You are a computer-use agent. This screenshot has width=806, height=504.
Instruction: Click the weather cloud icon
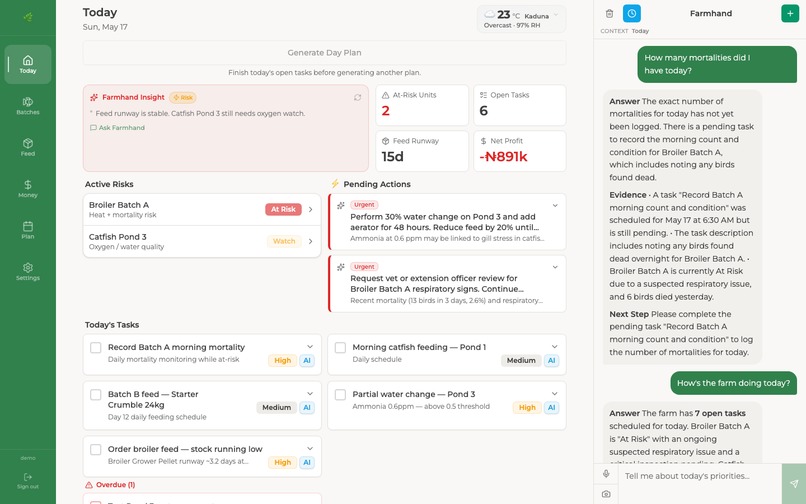489,14
